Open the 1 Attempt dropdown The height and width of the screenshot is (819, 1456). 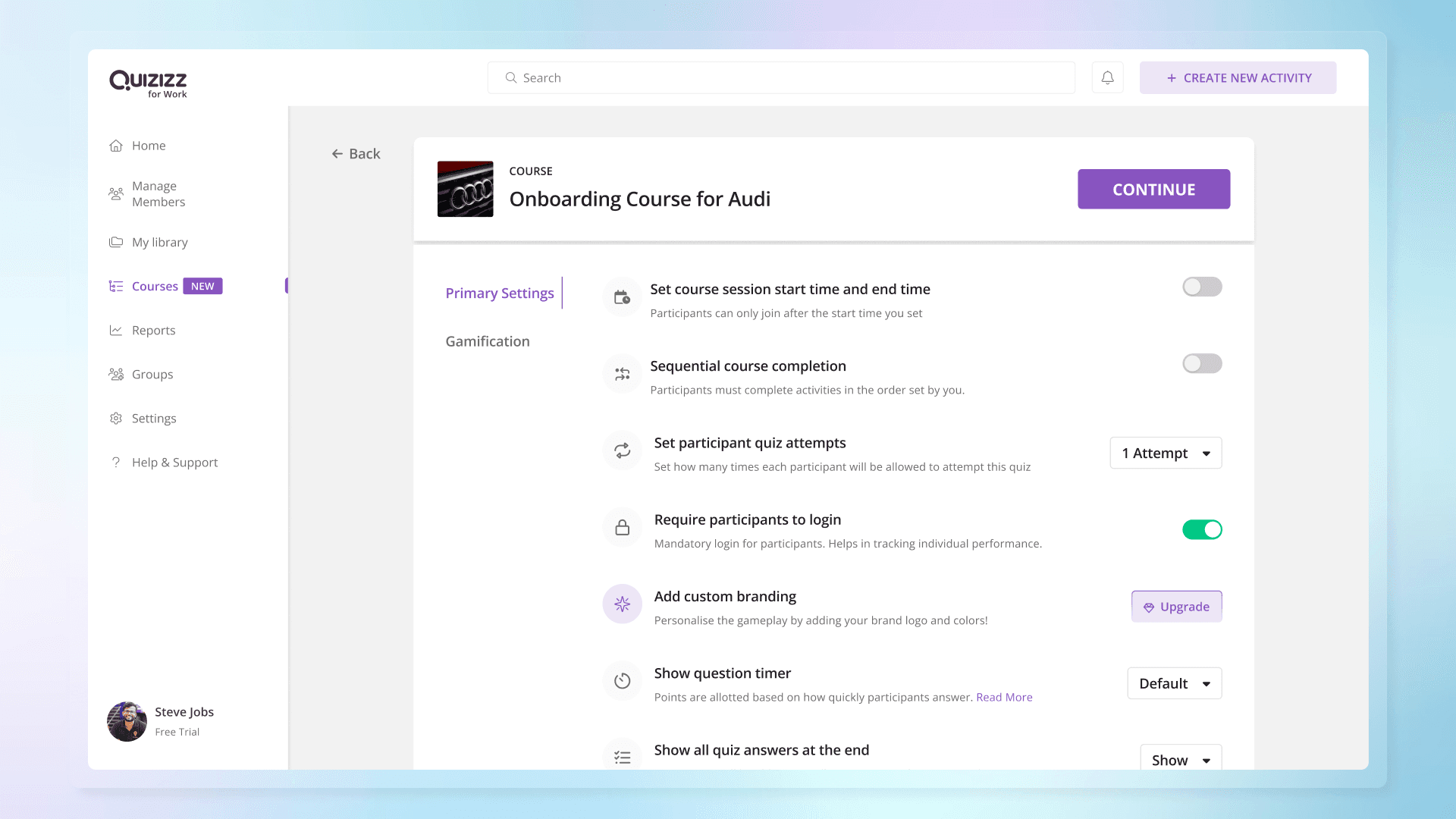coord(1166,453)
